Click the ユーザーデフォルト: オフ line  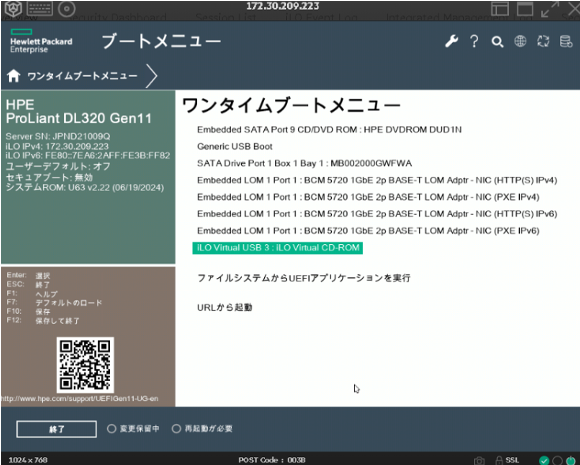click(58, 166)
